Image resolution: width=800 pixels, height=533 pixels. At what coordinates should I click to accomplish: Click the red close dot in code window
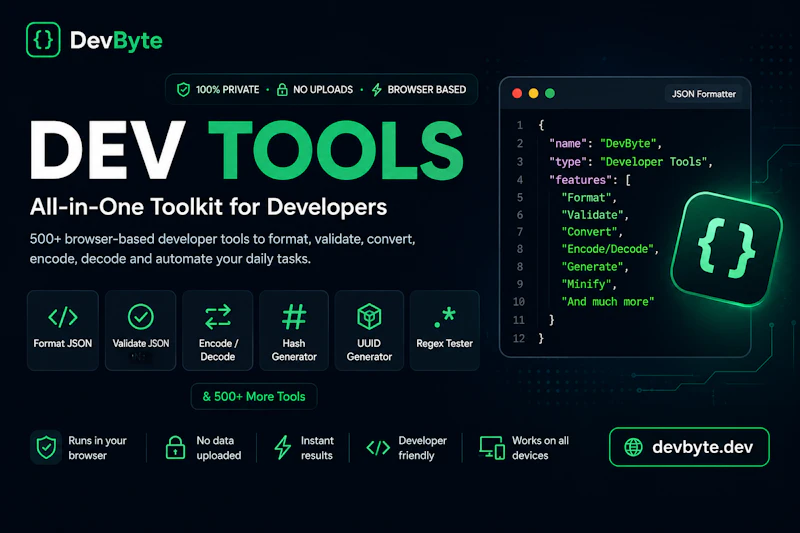517,93
